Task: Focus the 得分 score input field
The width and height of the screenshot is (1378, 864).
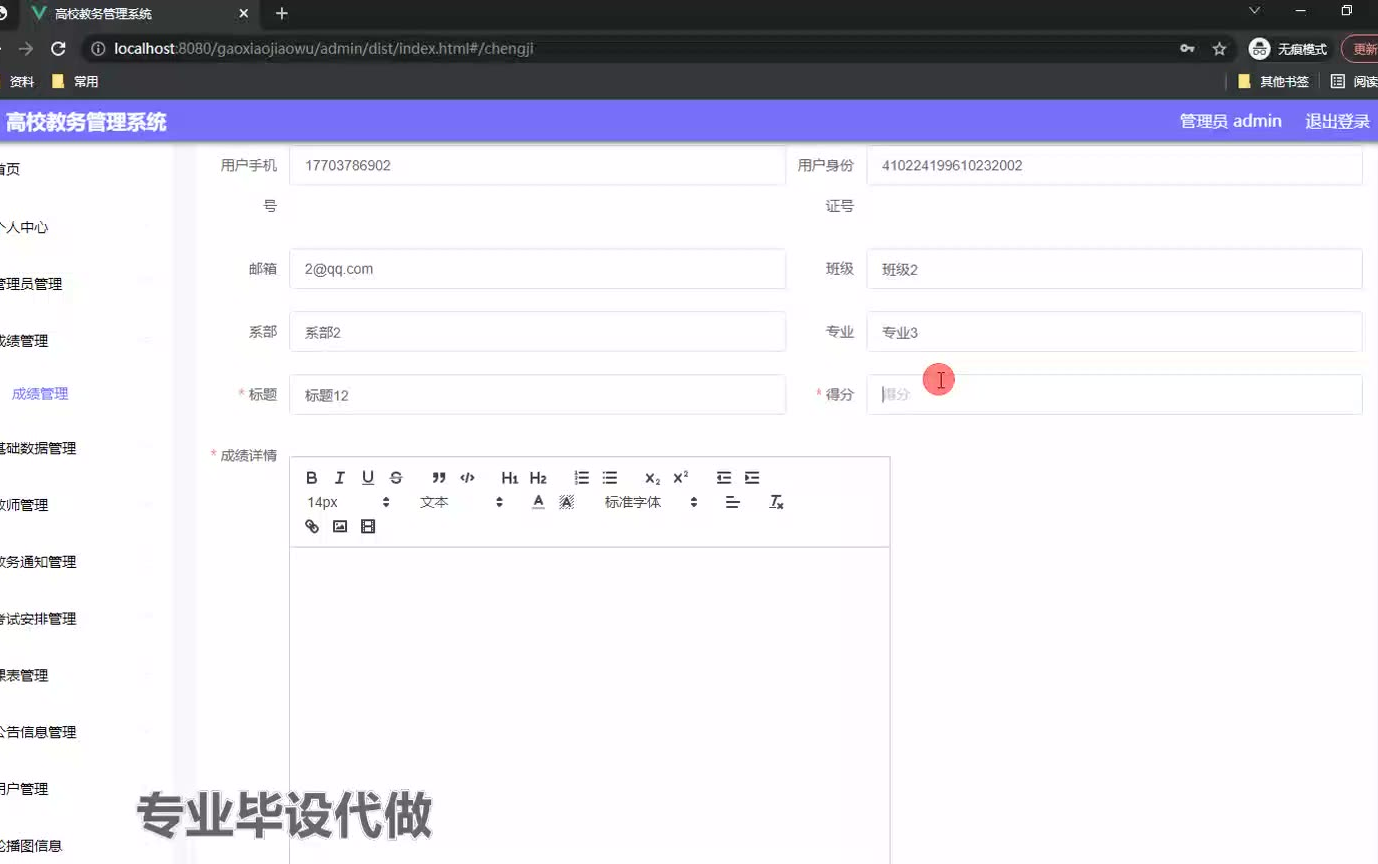Action: click(1114, 394)
